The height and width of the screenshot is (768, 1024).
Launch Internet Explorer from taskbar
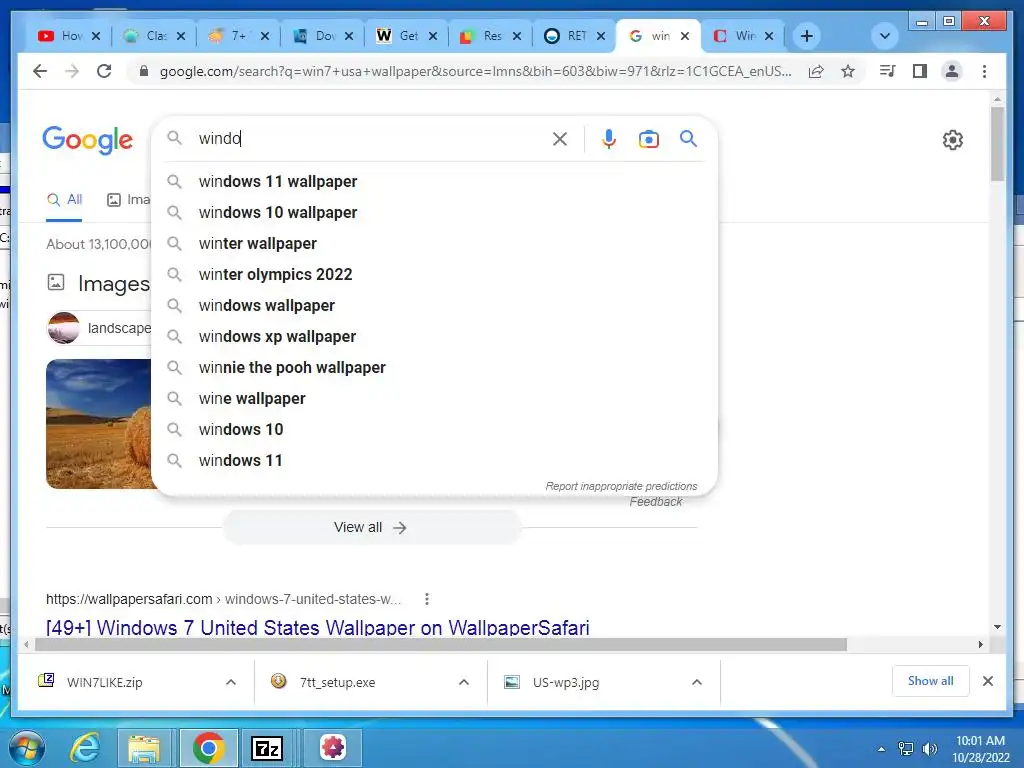click(x=85, y=748)
